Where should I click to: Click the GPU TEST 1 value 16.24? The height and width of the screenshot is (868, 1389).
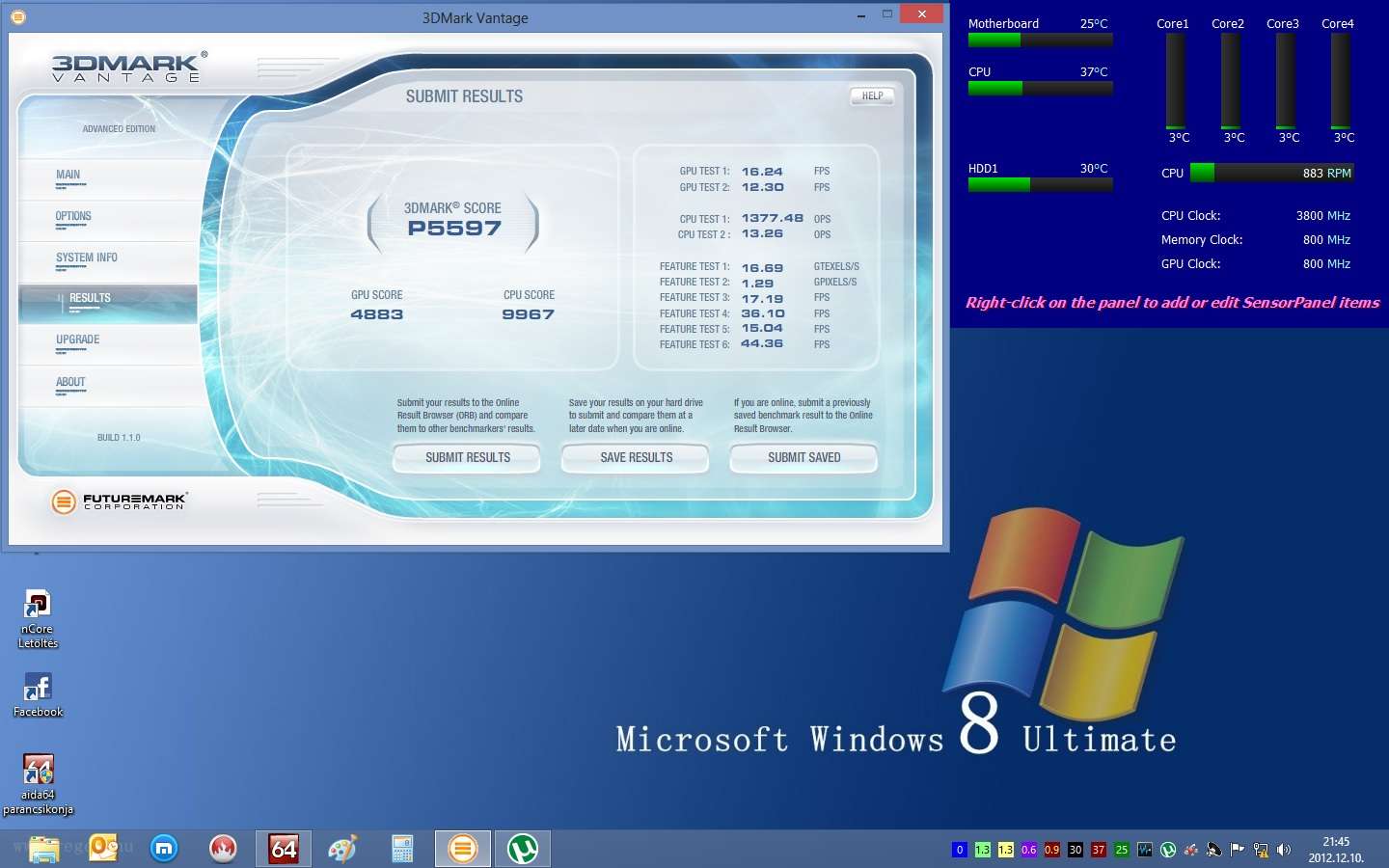click(x=762, y=172)
